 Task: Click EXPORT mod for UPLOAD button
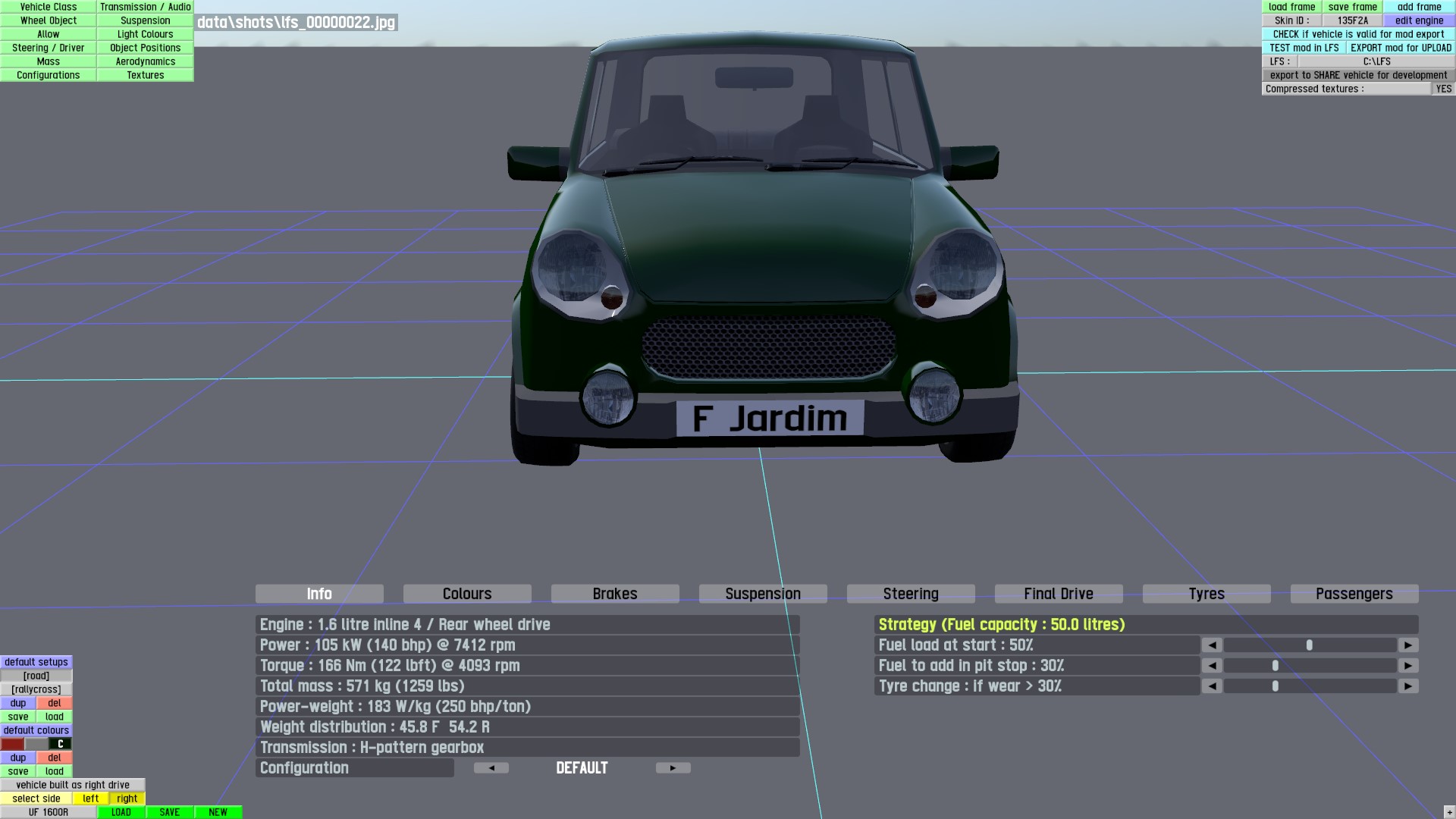coord(1401,48)
